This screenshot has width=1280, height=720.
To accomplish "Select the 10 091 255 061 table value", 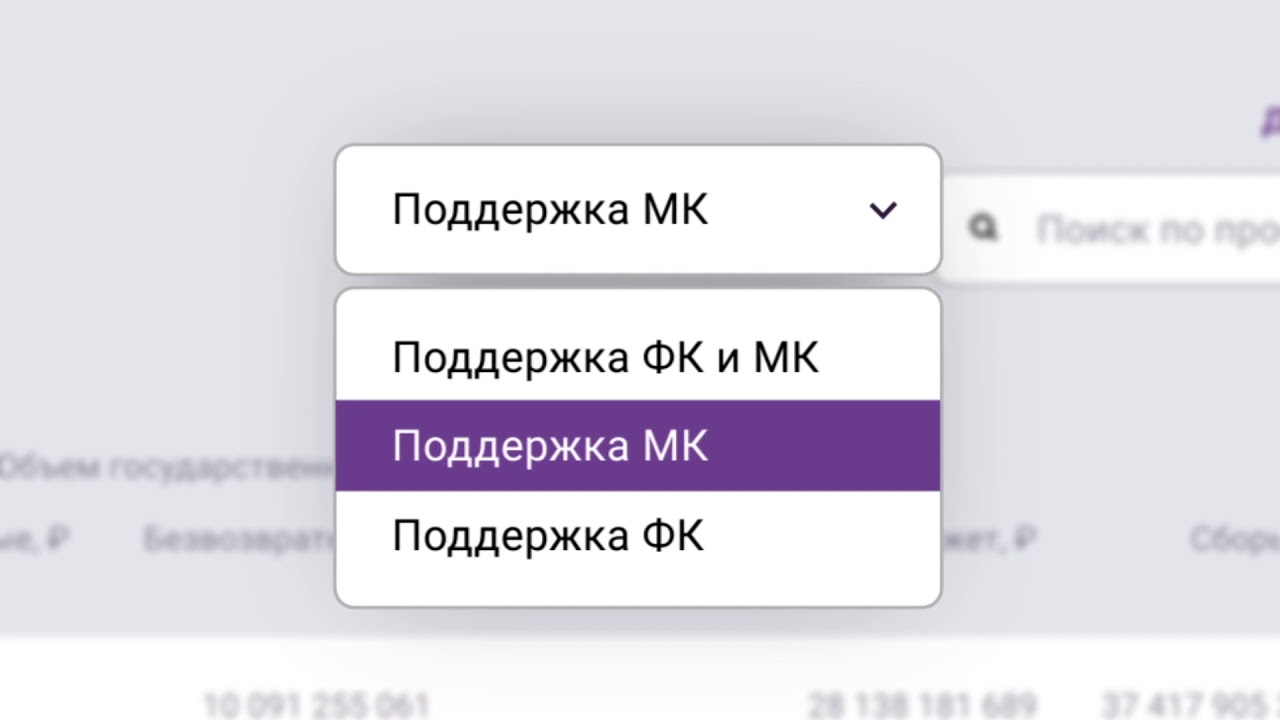I will (315, 704).
